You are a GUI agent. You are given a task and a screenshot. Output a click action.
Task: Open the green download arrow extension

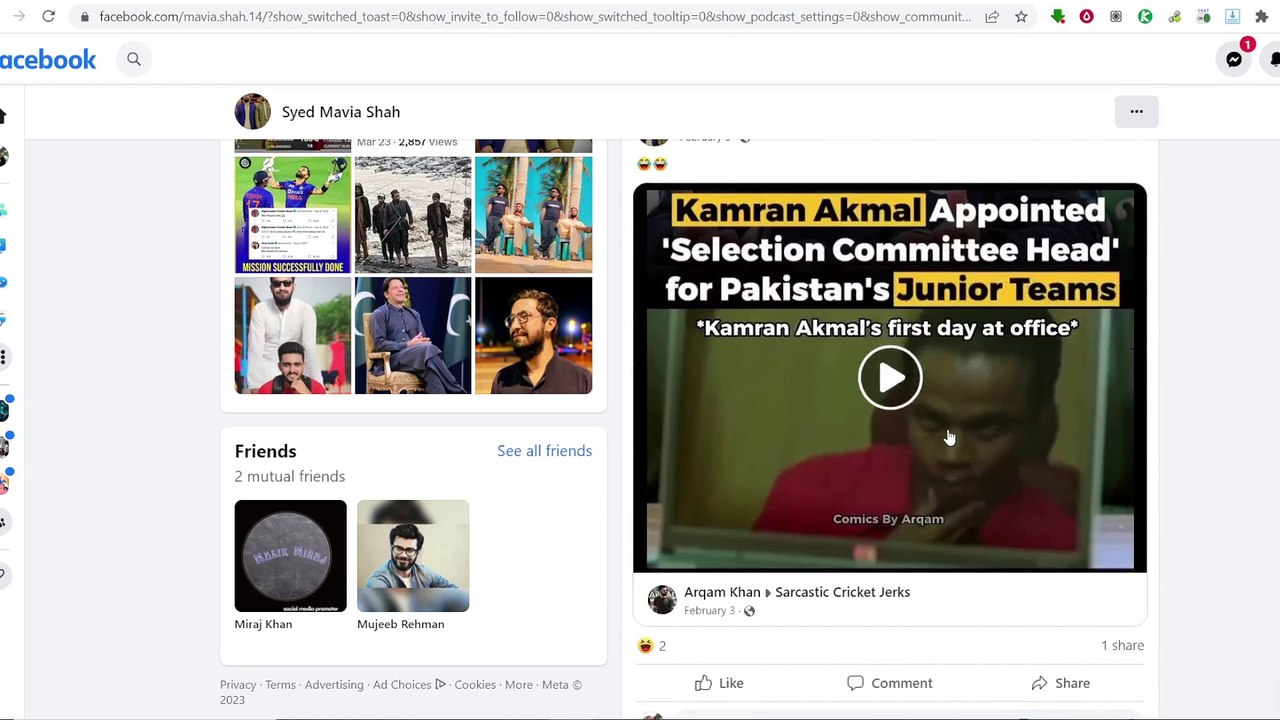pos(1058,17)
